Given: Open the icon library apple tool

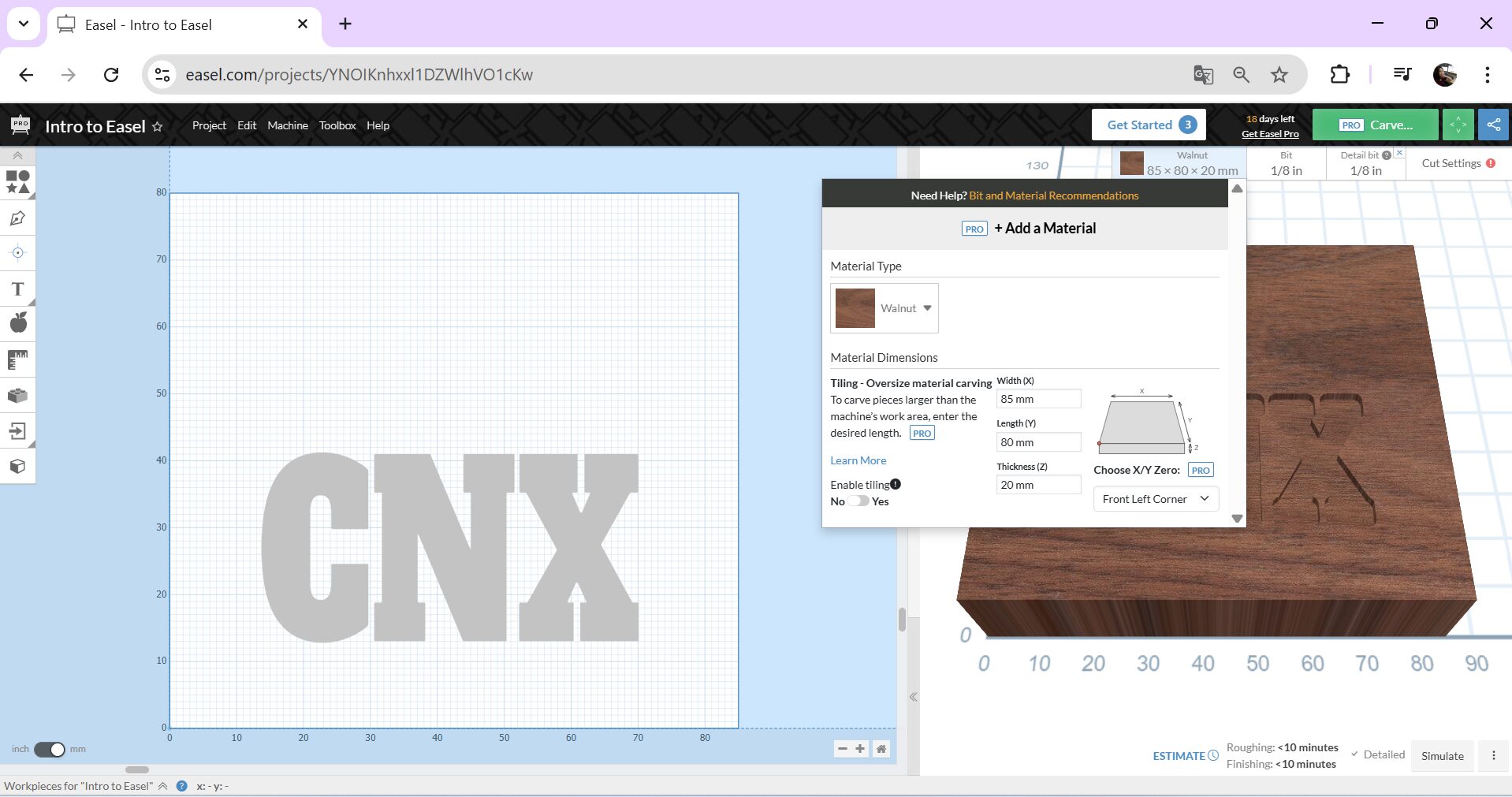Looking at the screenshot, I should [17, 322].
